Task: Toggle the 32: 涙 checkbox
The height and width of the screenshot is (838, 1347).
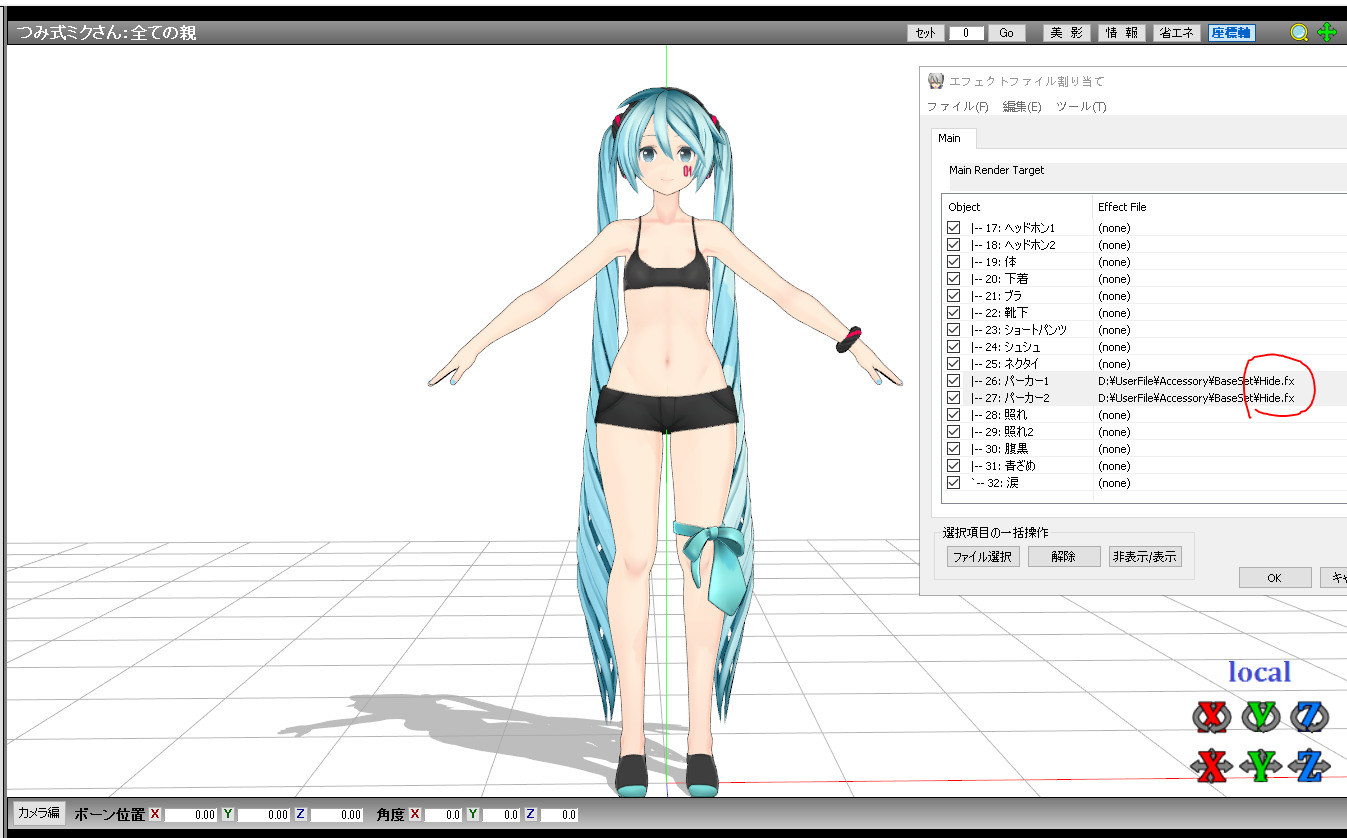Action: pos(953,483)
